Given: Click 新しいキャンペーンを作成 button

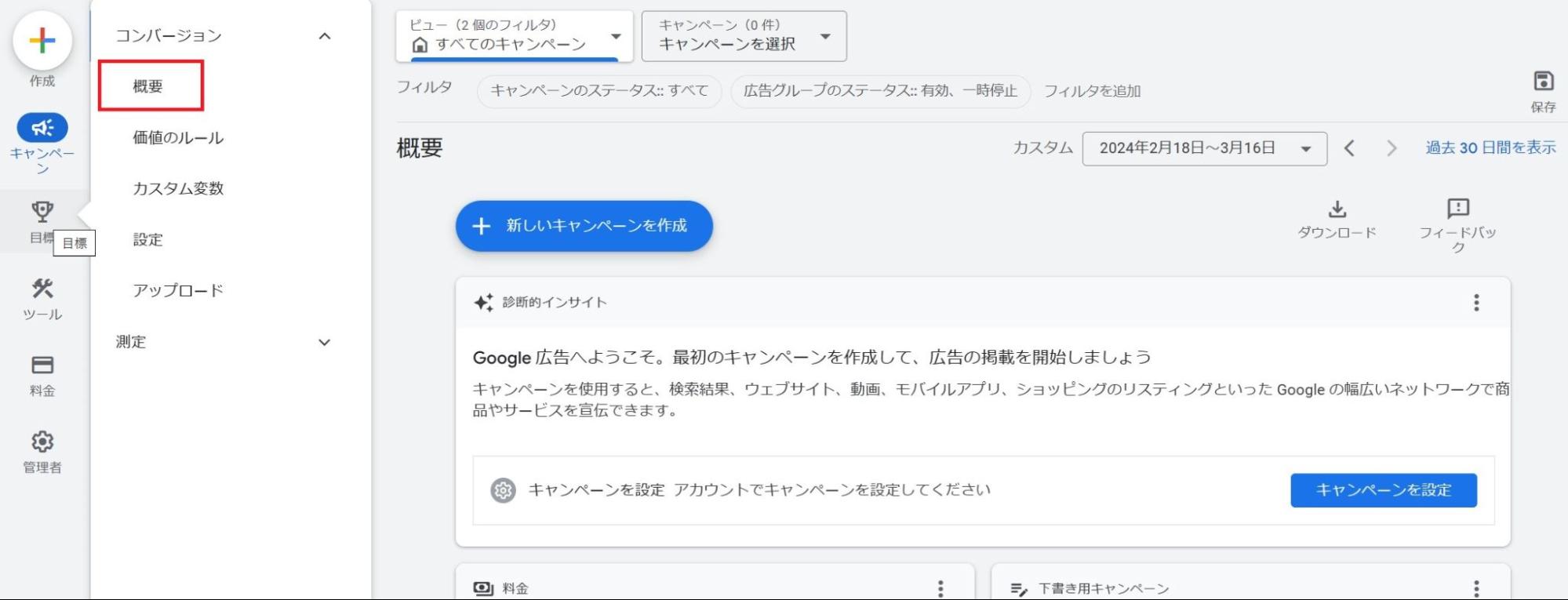Looking at the screenshot, I should click(584, 226).
